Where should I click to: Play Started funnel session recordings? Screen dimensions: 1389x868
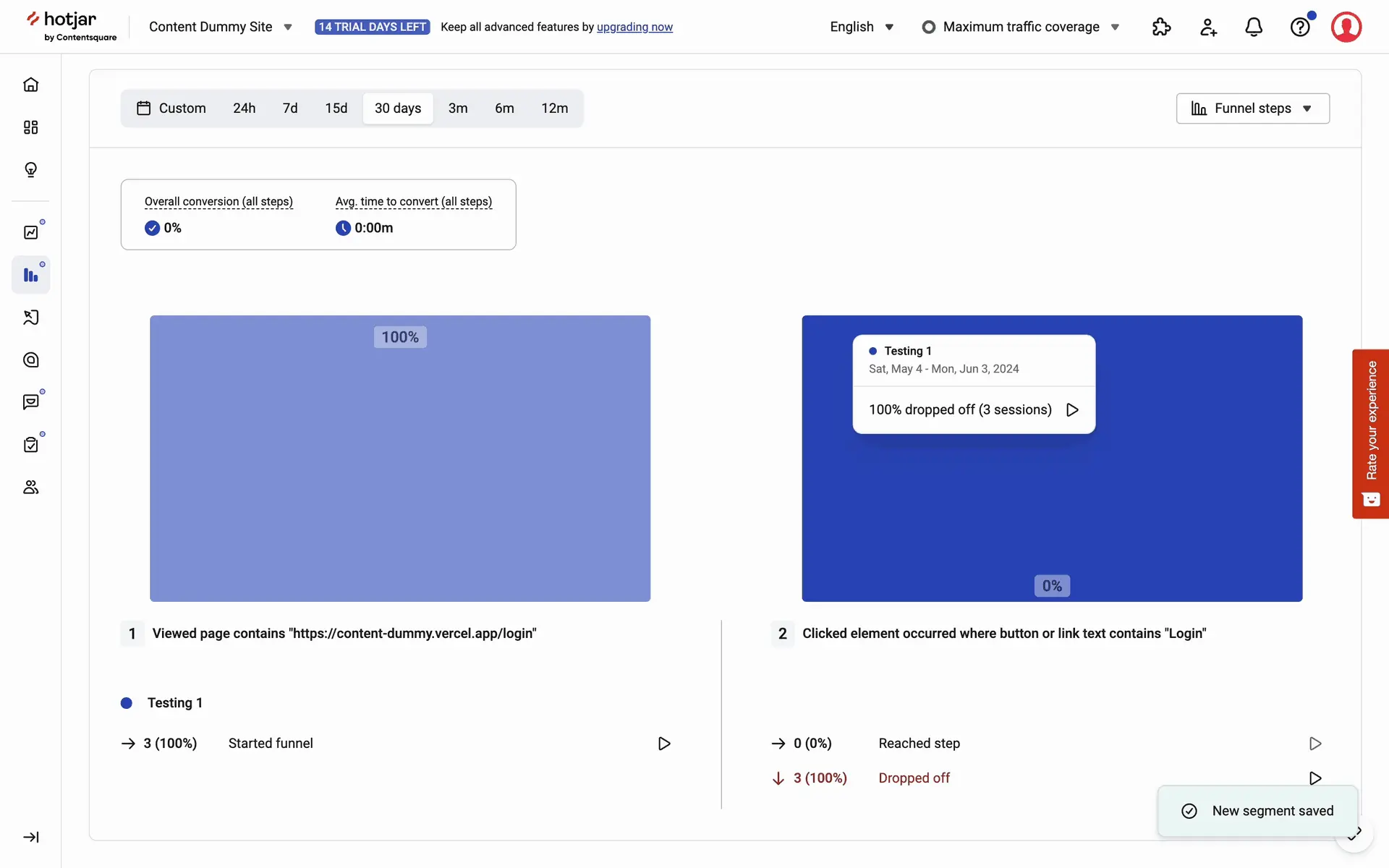pos(663,744)
